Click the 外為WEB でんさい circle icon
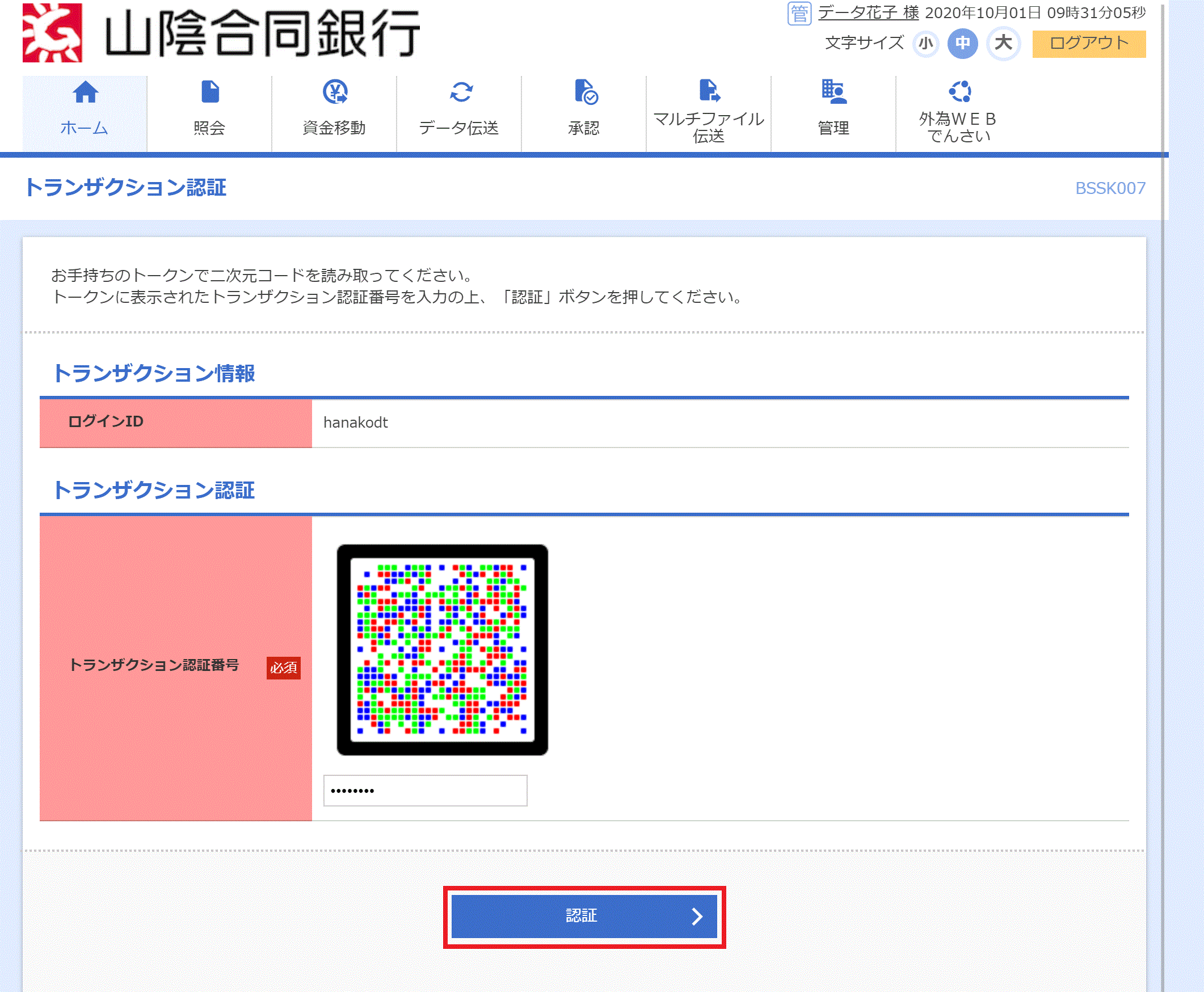The image size is (1204, 992). point(960,91)
